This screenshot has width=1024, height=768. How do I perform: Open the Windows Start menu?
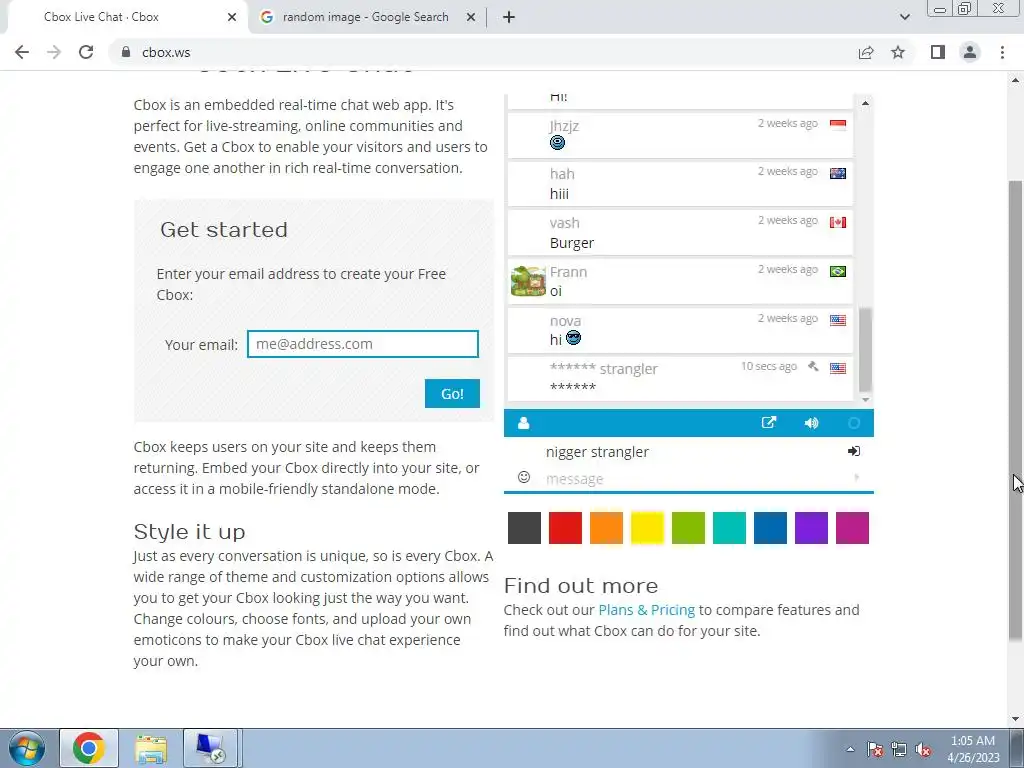27,748
